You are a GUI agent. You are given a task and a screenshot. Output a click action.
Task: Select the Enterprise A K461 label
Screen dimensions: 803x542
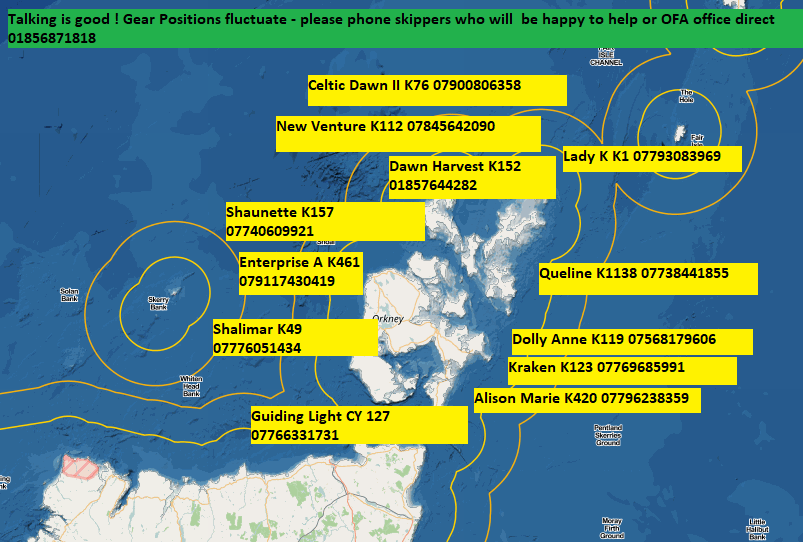[x=301, y=273]
